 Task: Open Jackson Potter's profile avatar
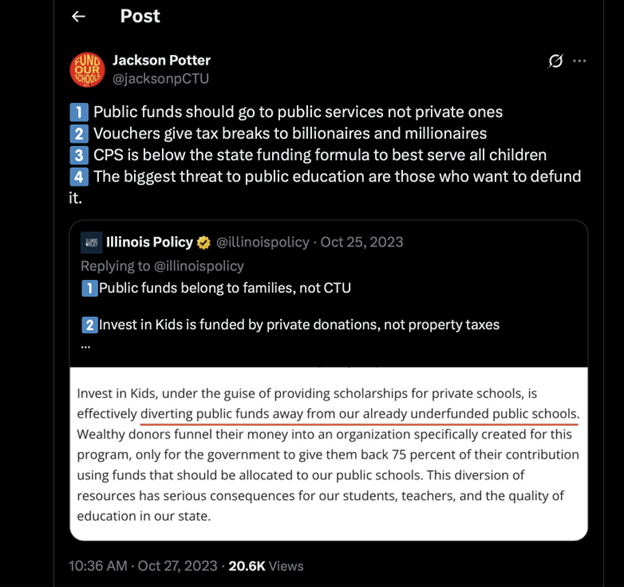(86, 69)
